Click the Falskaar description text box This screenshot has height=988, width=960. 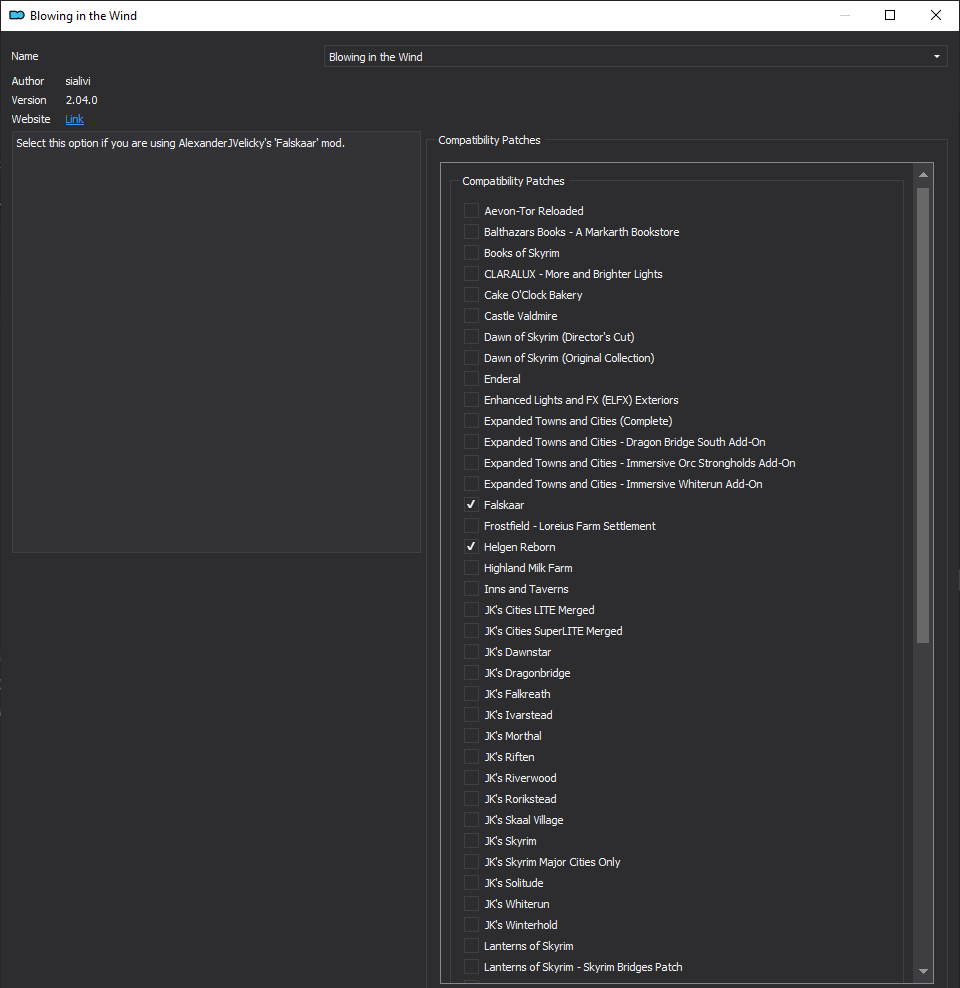click(216, 342)
